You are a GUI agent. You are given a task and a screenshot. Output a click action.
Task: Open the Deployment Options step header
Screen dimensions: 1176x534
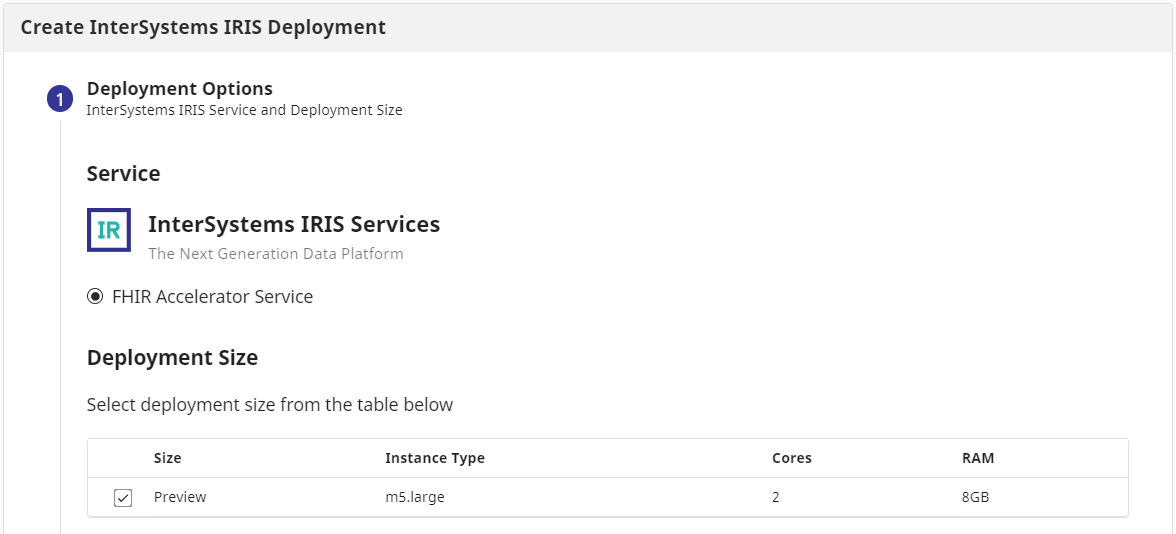179,89
